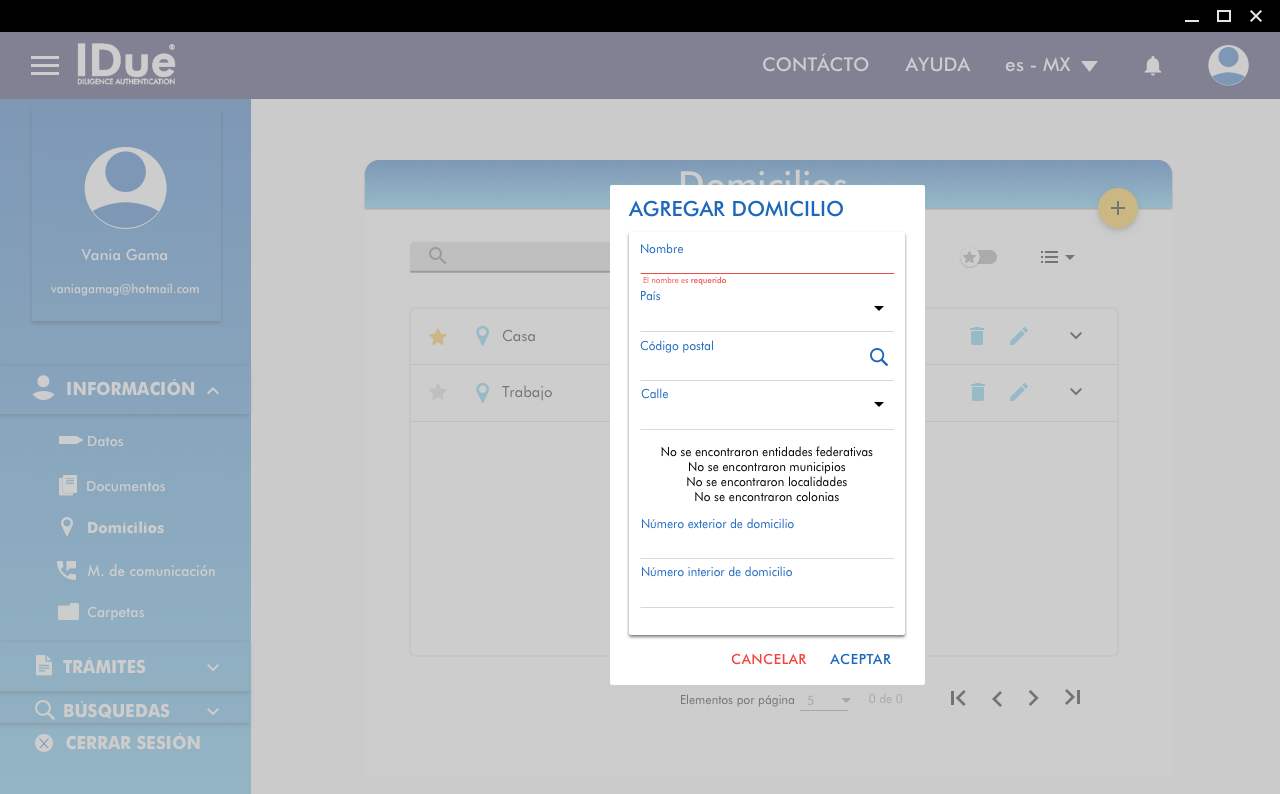Image resolution: width=1280 pixels, height=794 pixels.
Task: Delete the Casa address with trash icon
Action: pyautogui.click(x=977, y=337)
